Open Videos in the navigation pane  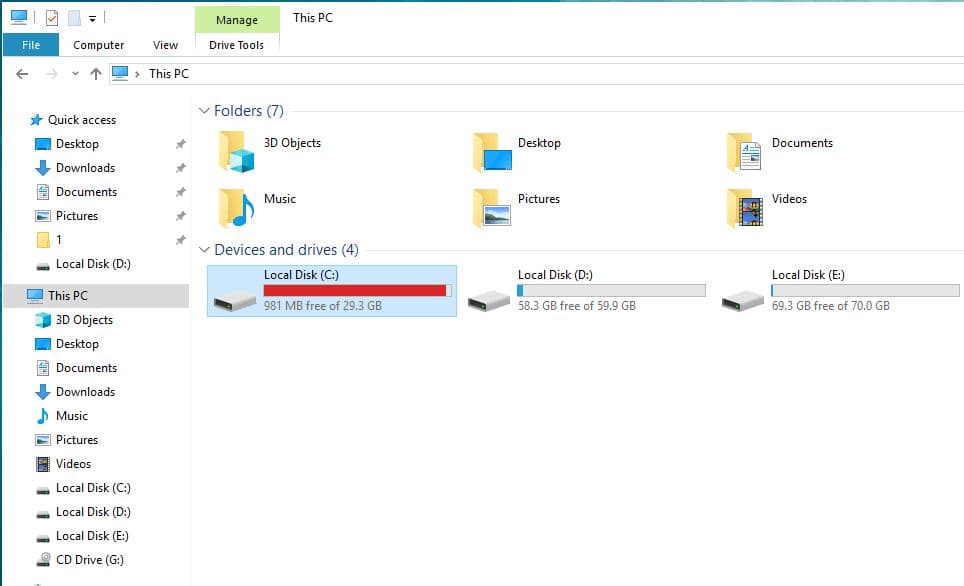coord(73,464)
